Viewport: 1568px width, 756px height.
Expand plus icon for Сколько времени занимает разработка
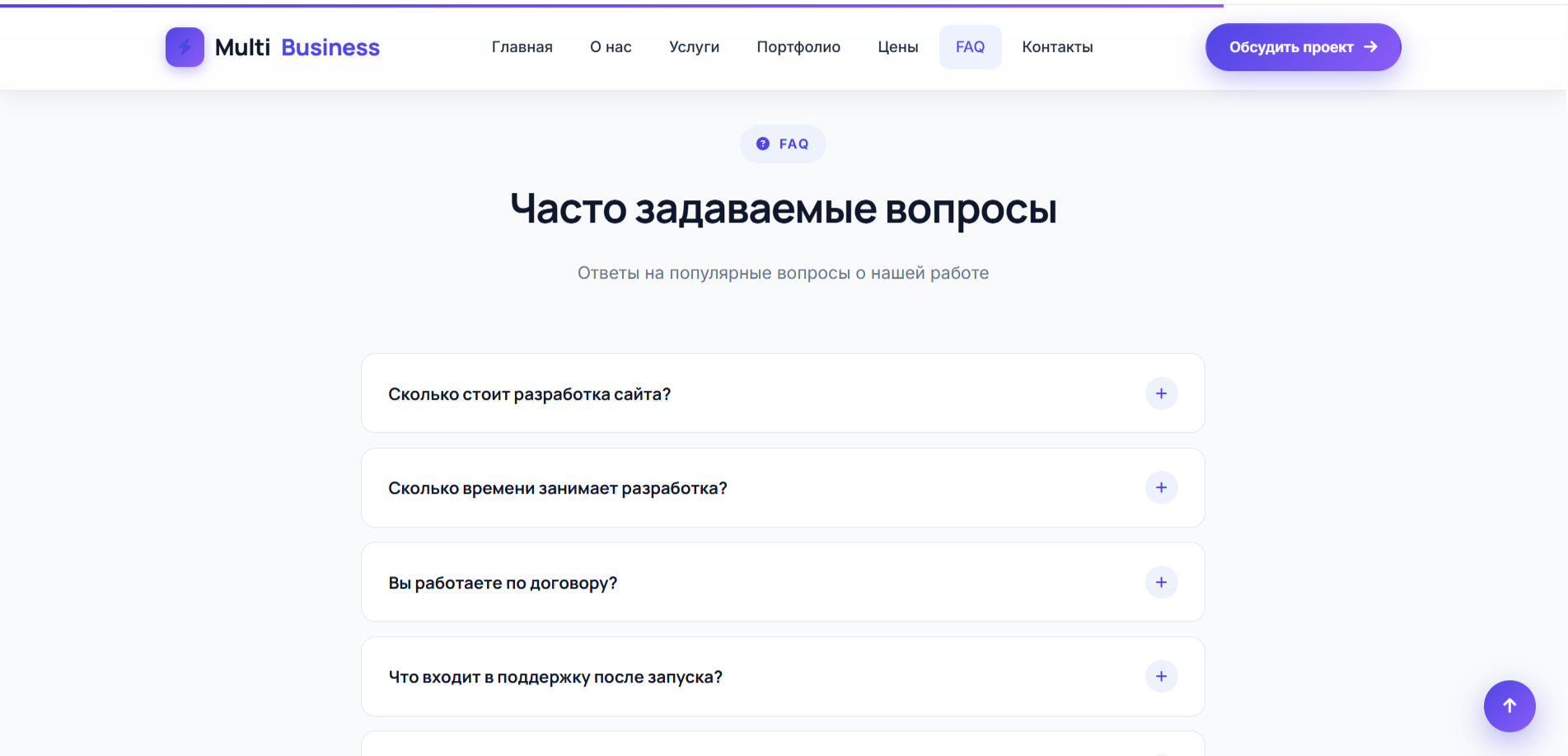tap(1162, 487)
